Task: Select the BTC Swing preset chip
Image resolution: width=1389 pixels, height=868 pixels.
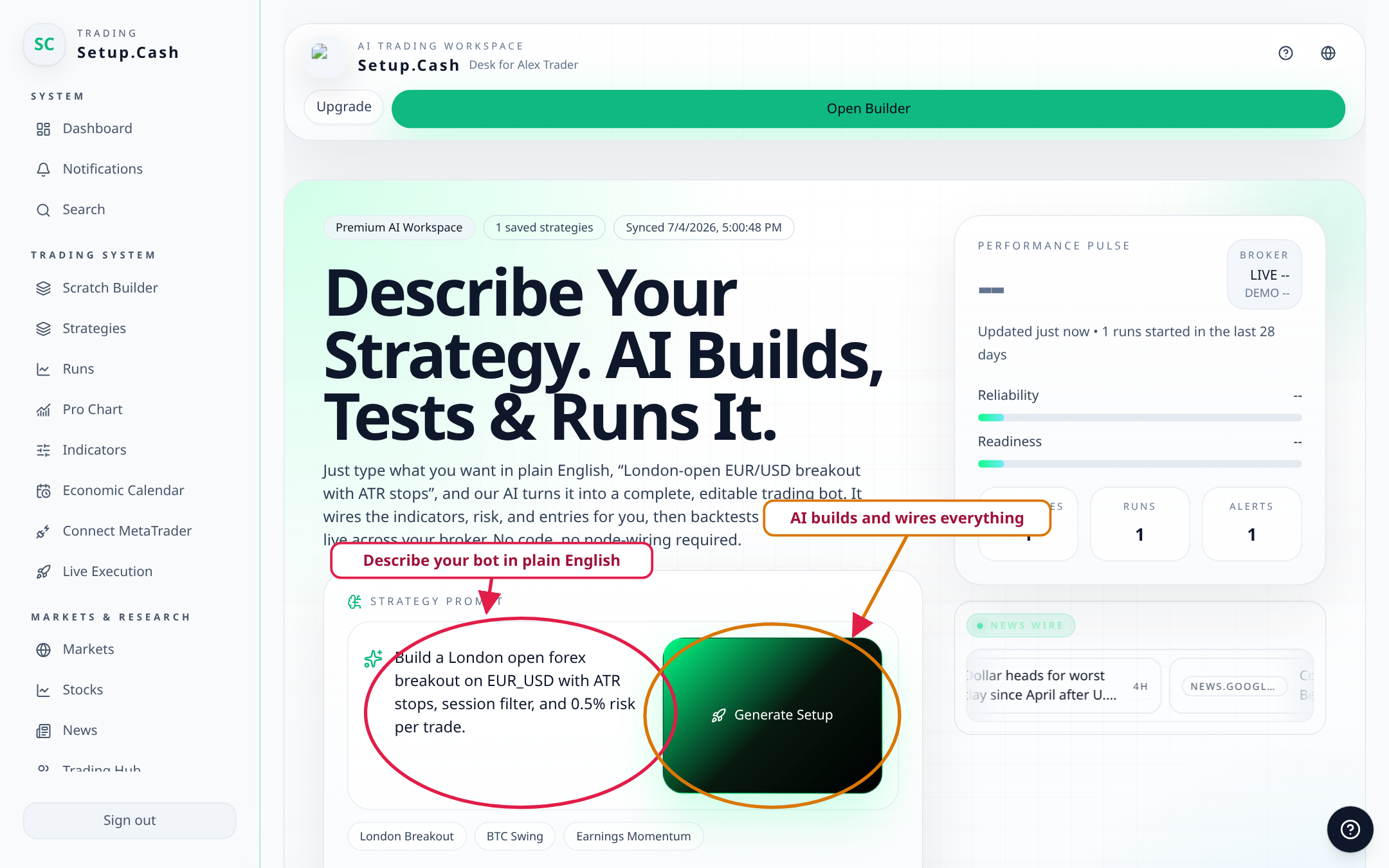Action: [x=514, y=836]
